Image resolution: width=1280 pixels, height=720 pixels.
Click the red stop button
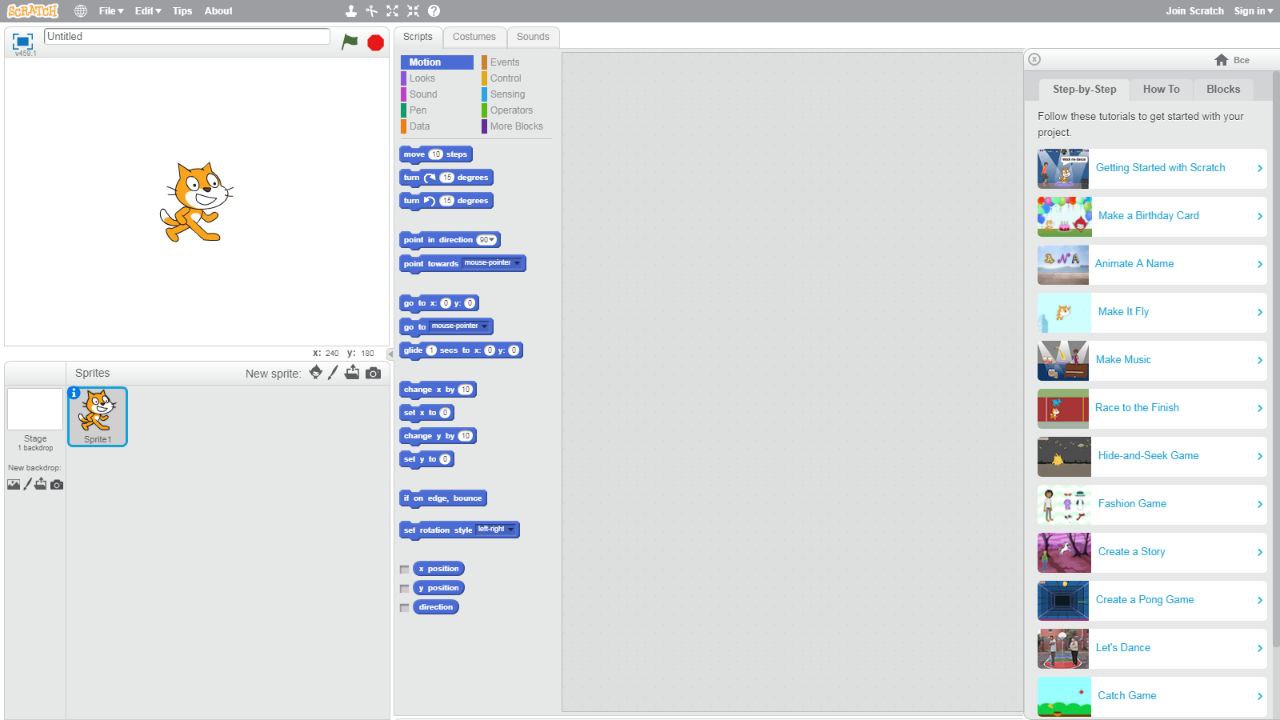click(376, 42)
